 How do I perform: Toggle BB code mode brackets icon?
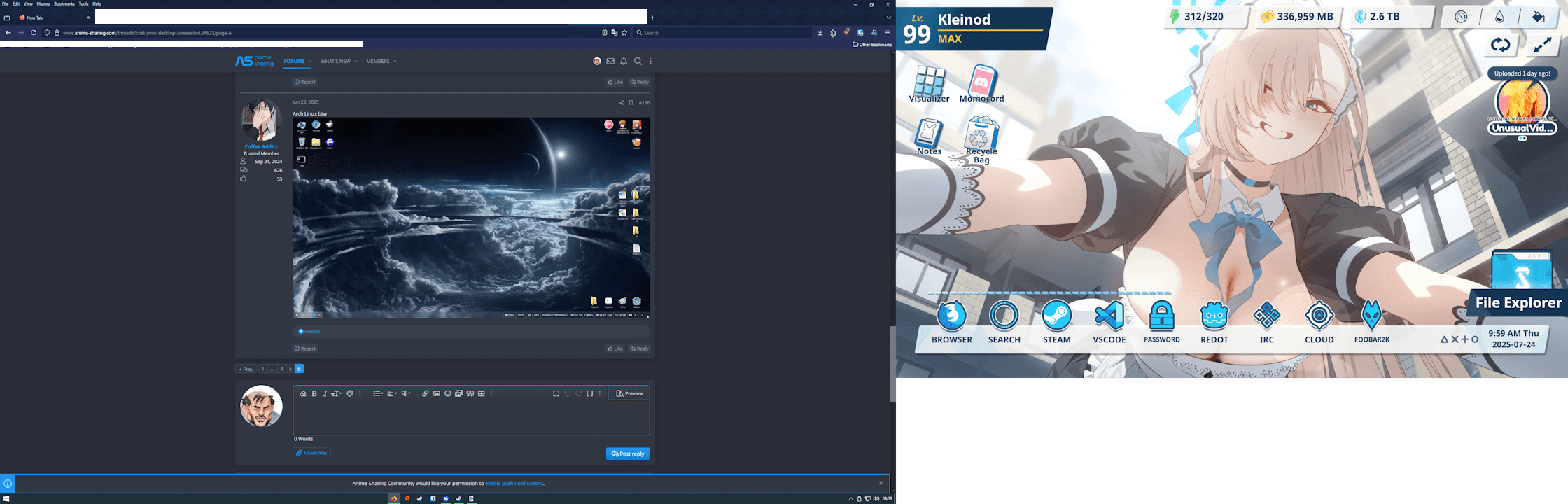pos(590,393)
